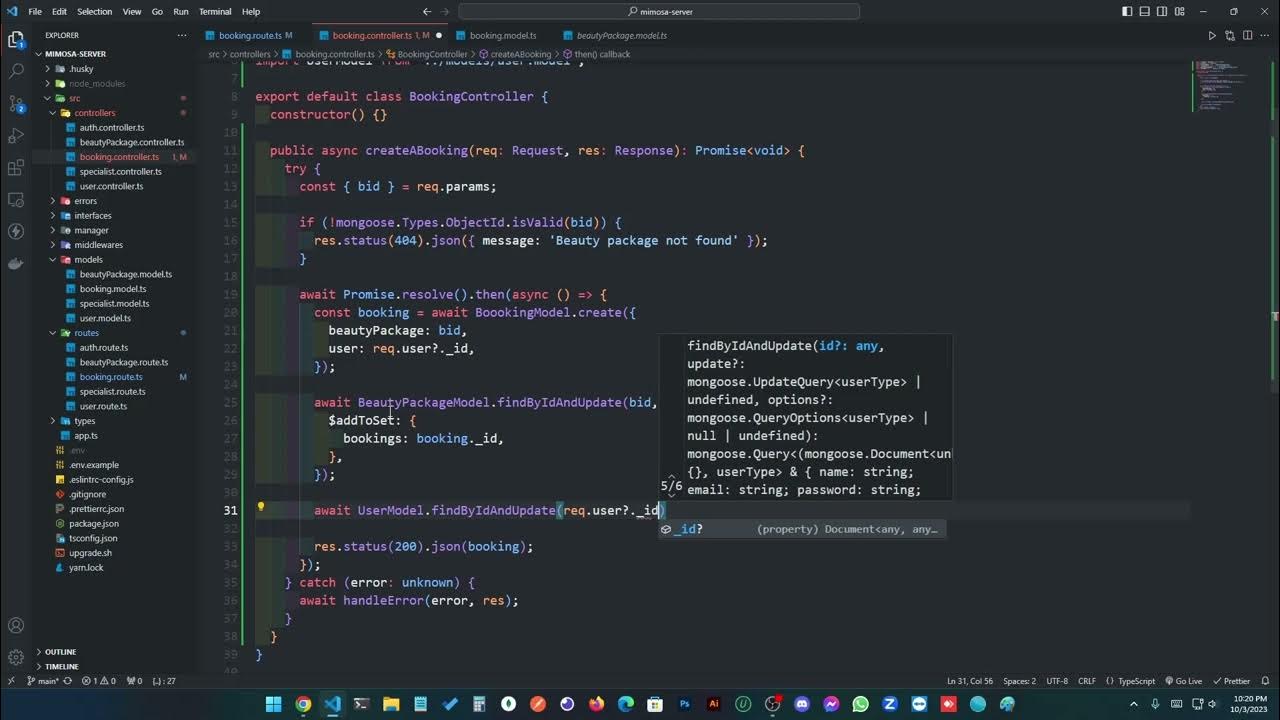Open the Accounts menu icon
The width and height of the screenshot is (1280, 720).
pyautogui.click(x=16, y=626)
